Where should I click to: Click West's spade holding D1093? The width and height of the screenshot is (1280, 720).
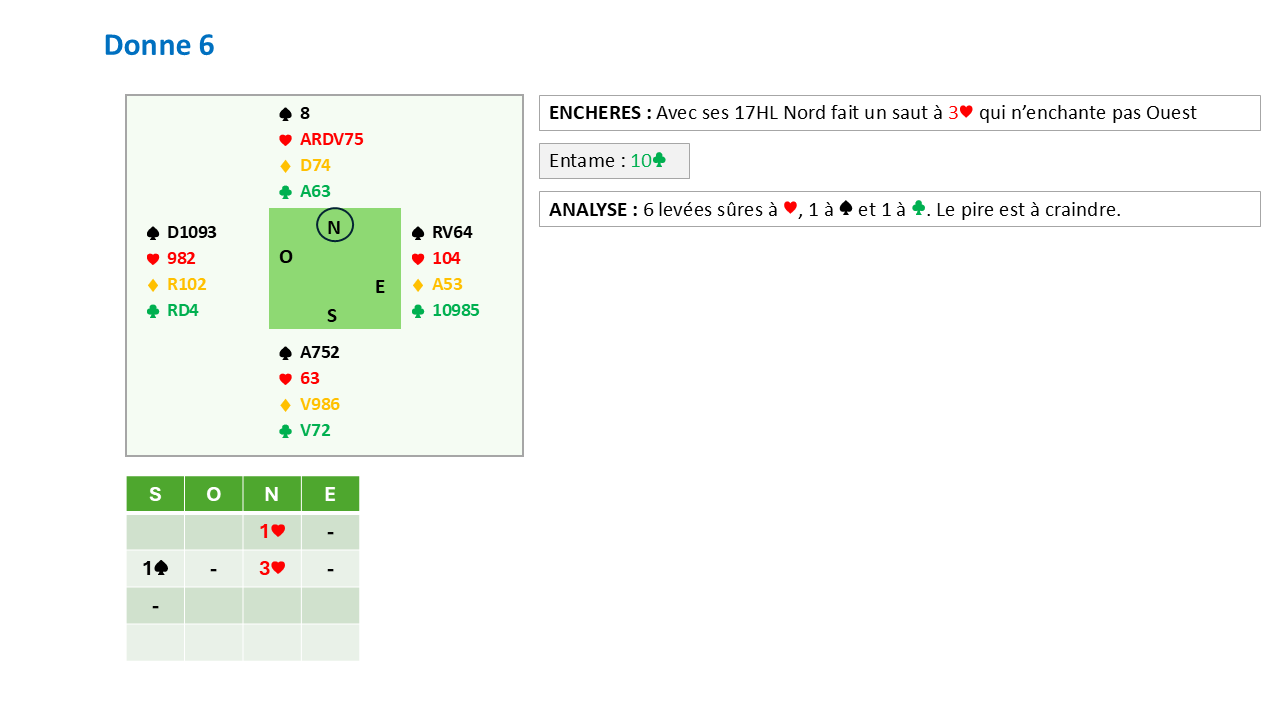191,233
